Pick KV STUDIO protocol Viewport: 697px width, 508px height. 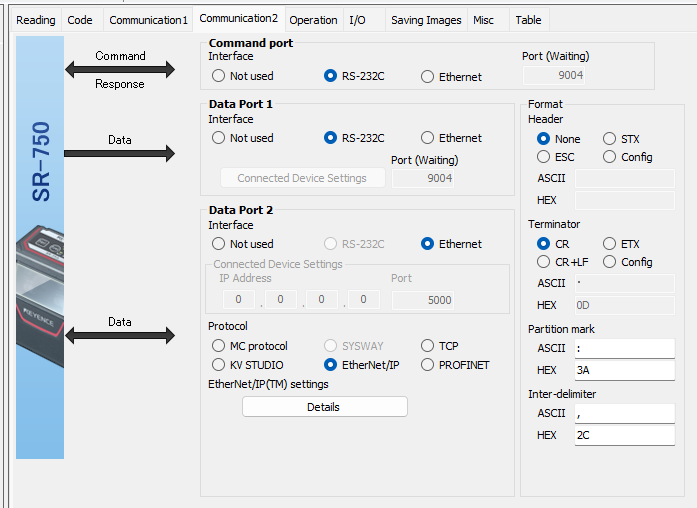pyautogui.click(x=248, y=365)
